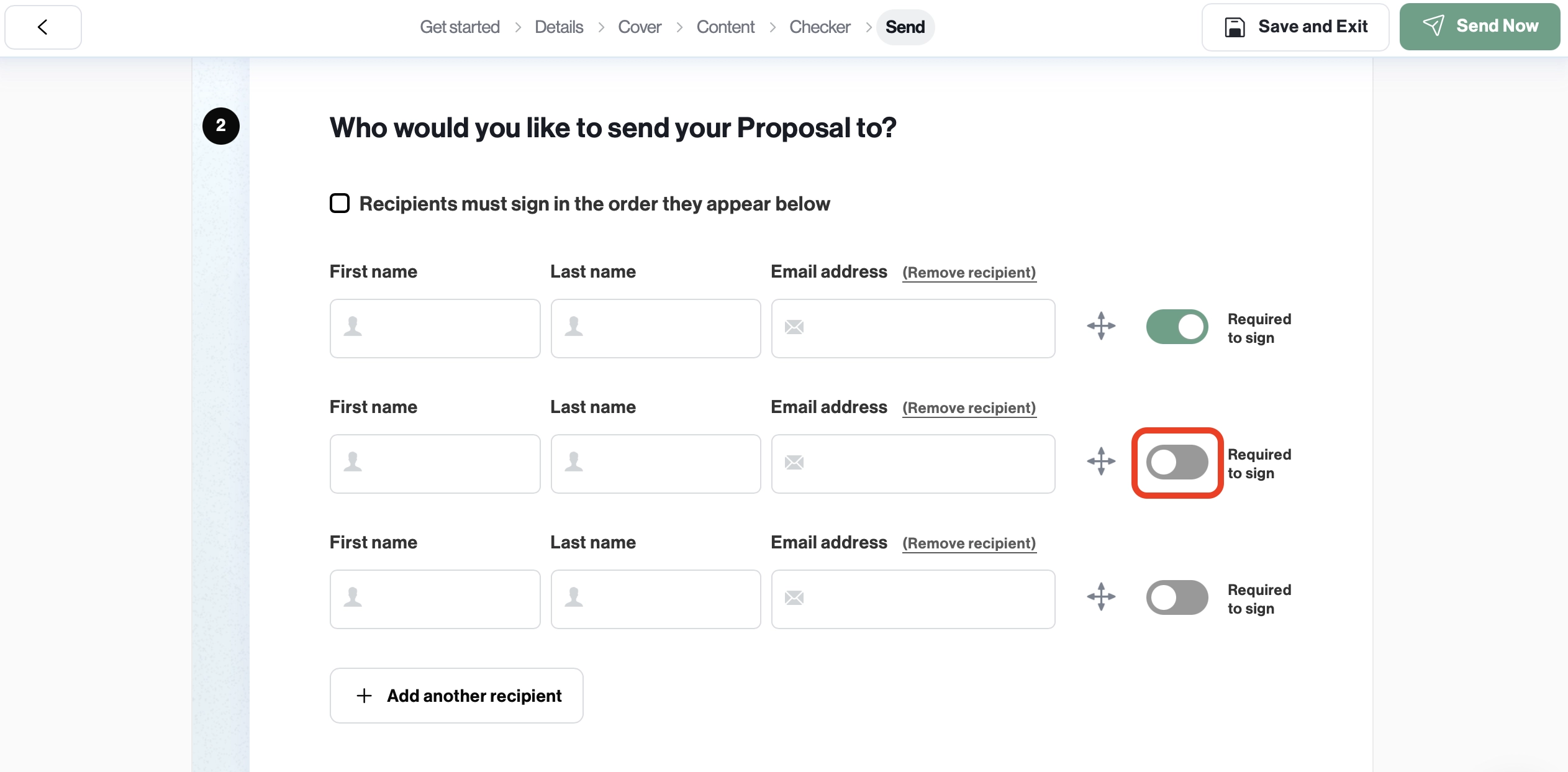Click Remove recipient for the second recipient
This screenshot has height=772, width=1568.
[x=969, y=408]
